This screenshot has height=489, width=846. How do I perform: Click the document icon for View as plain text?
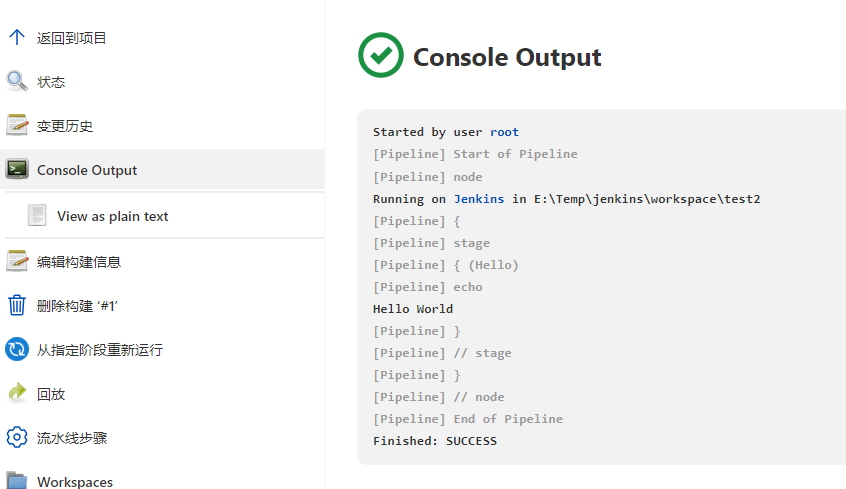pyautogui.click(x=38, y=216)
